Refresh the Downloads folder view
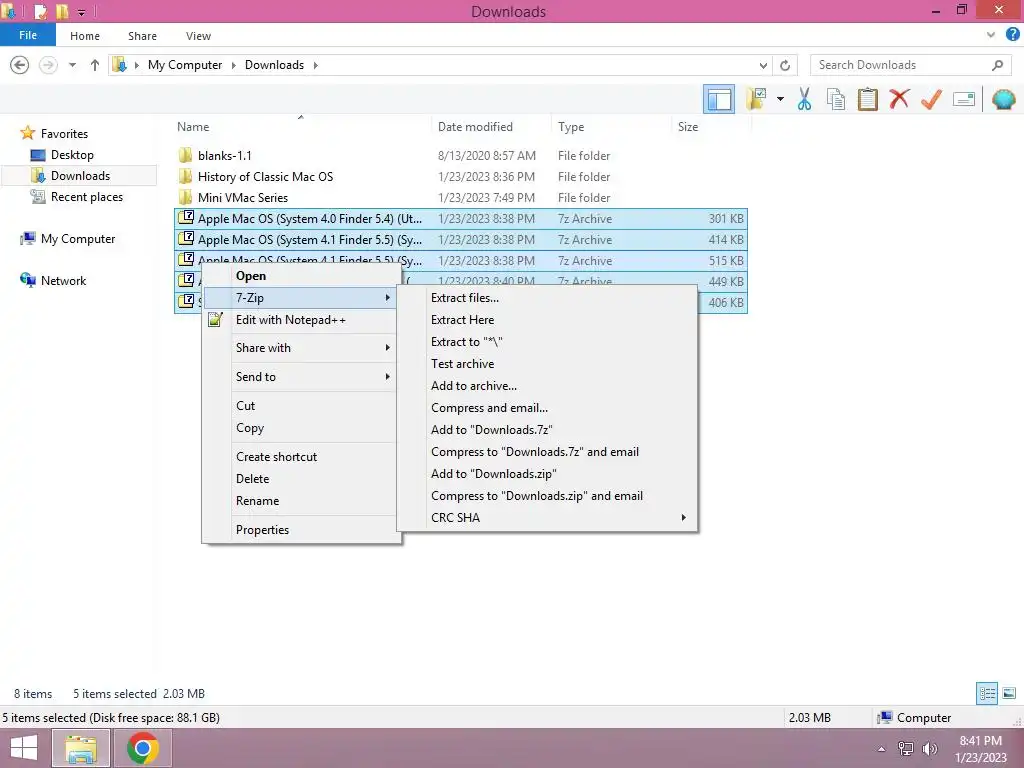1024x768 pixels. click(785, 65)
